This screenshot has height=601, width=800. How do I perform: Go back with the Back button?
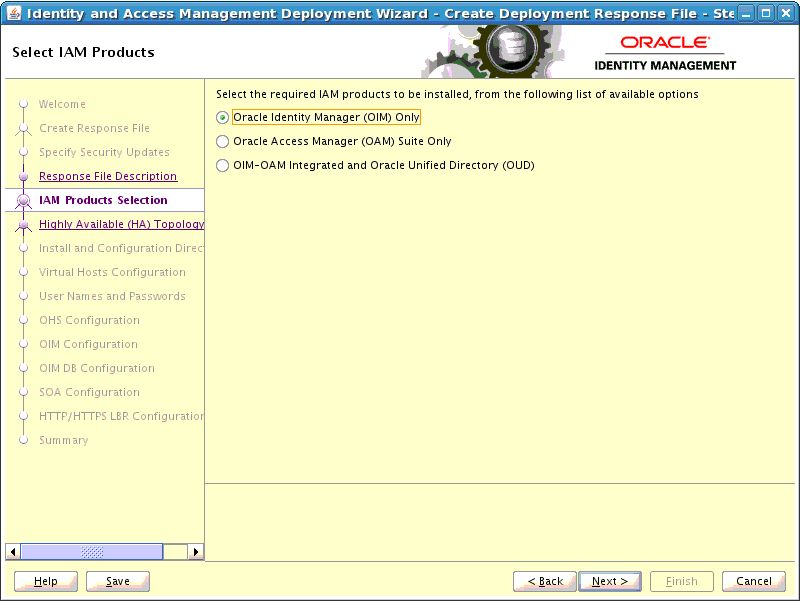545,581
